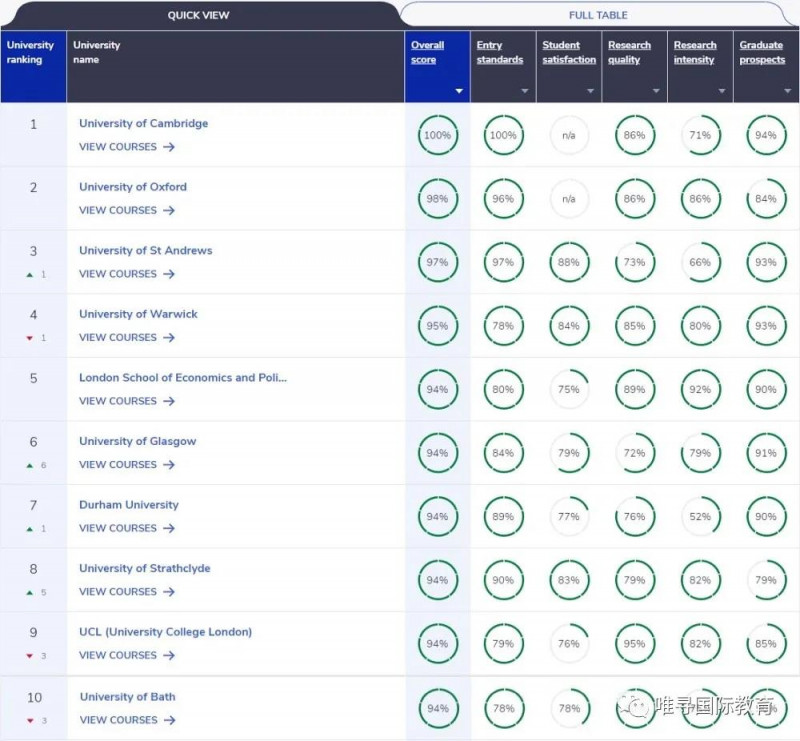Click Warwick down 1 rank arrow
This screenshot has height=741, width=800.
30,338
